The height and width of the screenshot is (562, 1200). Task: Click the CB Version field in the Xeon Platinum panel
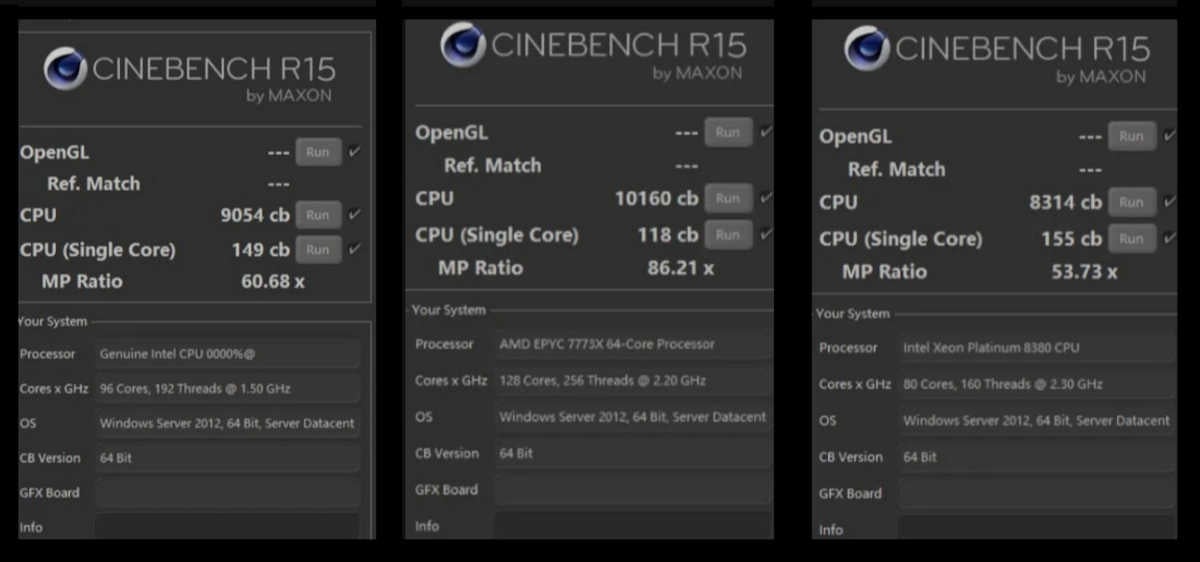[1036, 457]
